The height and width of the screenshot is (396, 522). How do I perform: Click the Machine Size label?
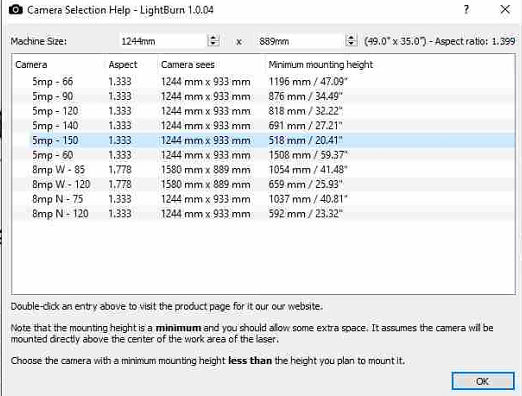pyautogui.click(x=39, y=41)
